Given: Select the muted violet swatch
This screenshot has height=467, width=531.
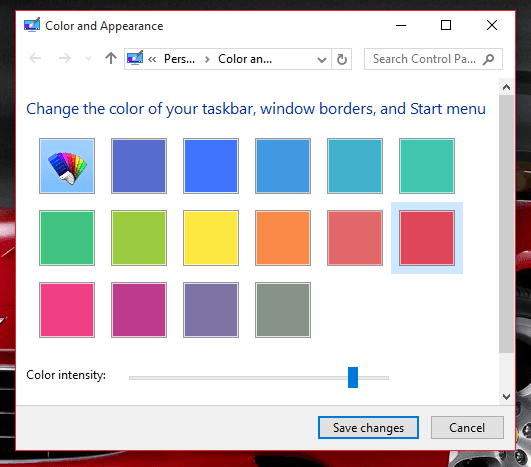Looking at the screenshot, I should click(x=211, y=310).
